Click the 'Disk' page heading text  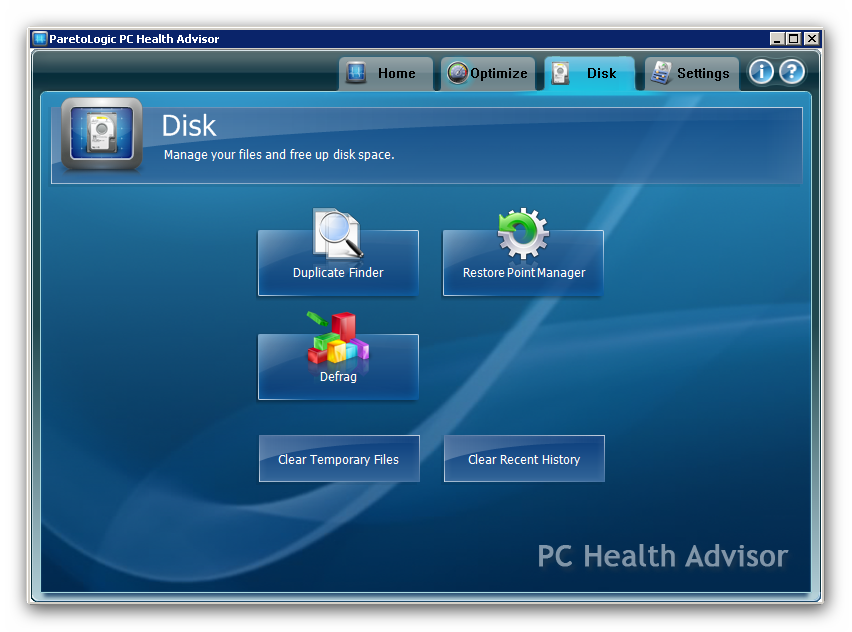(x=189, y=126)
